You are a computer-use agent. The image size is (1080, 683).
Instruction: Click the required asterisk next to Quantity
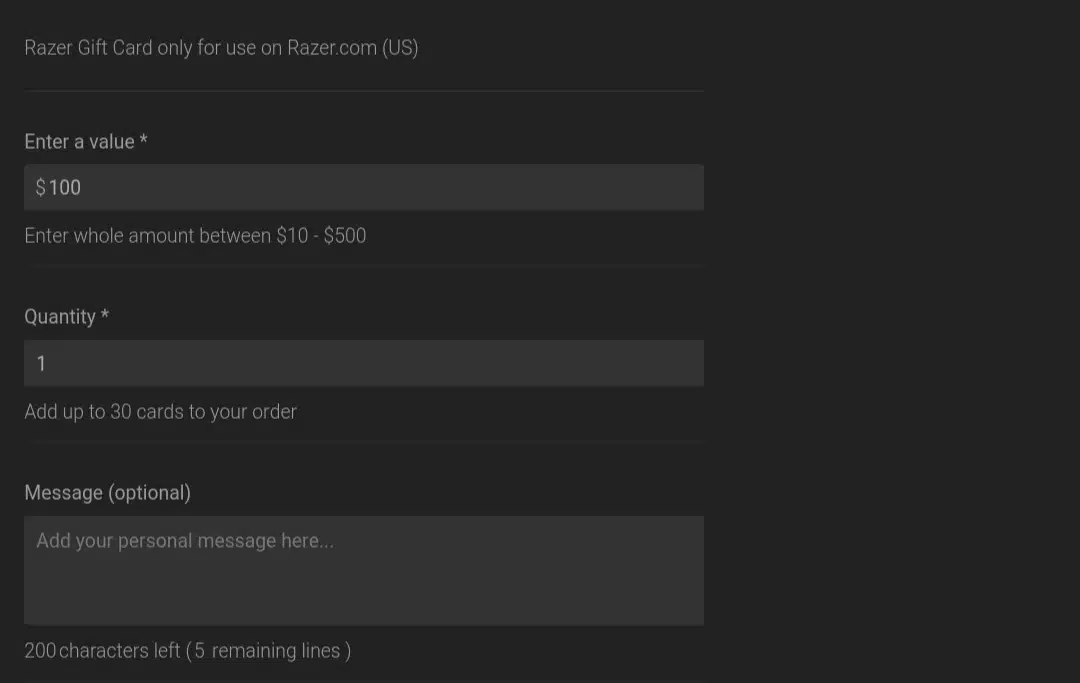[105, 315]
